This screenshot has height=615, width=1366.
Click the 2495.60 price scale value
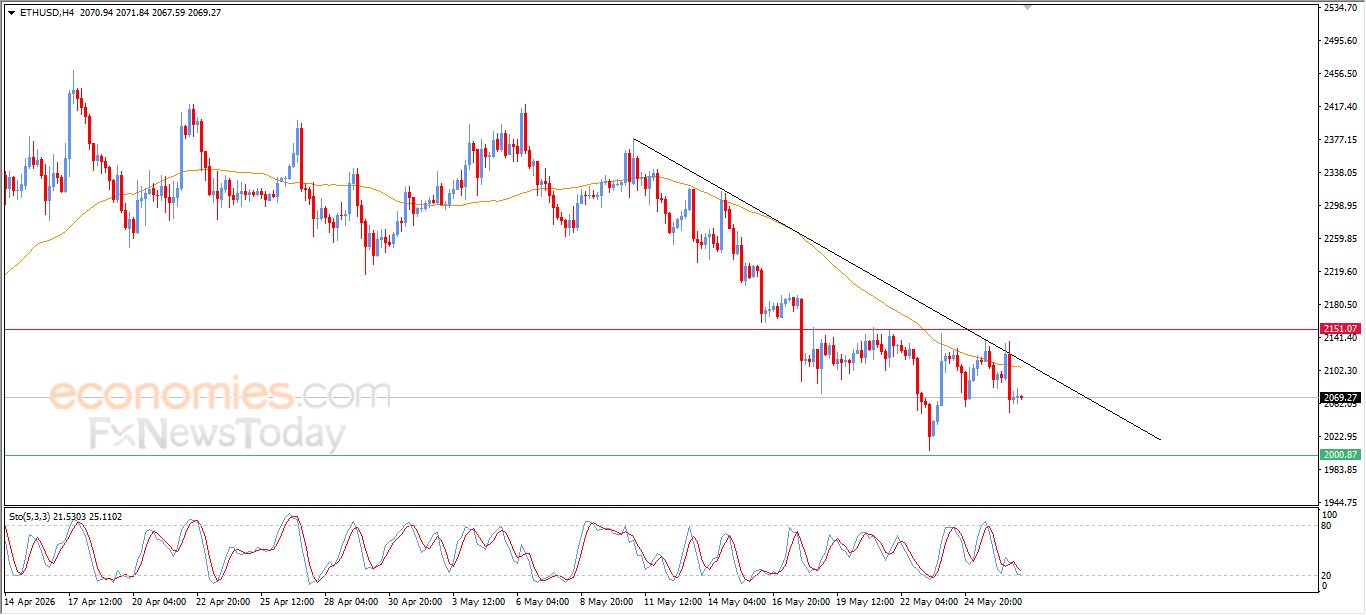(1340, 41)
